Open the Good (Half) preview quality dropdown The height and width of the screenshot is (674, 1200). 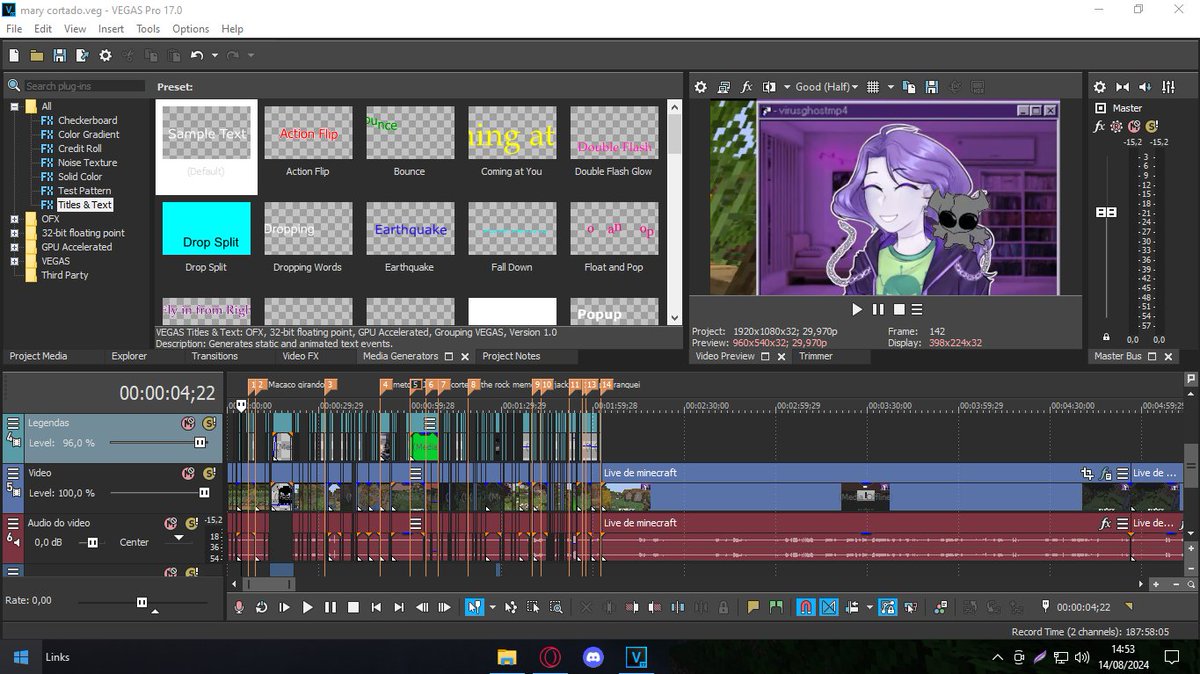click(827, 87)
